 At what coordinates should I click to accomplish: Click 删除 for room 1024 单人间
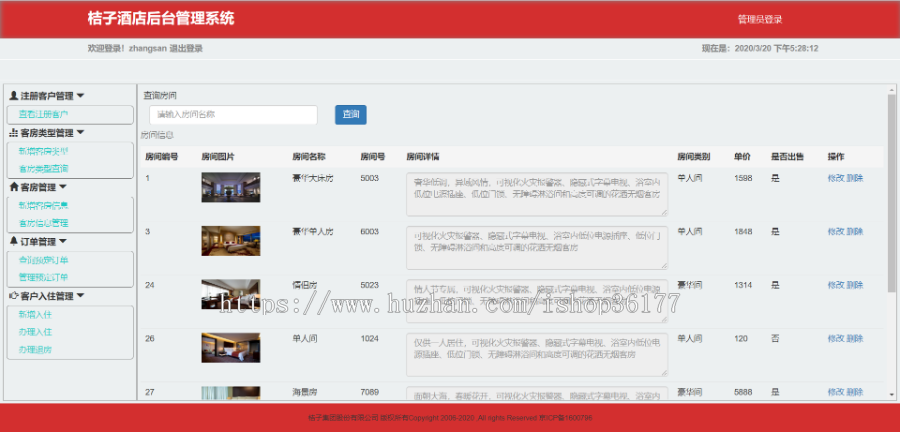[x=855, y=338]
